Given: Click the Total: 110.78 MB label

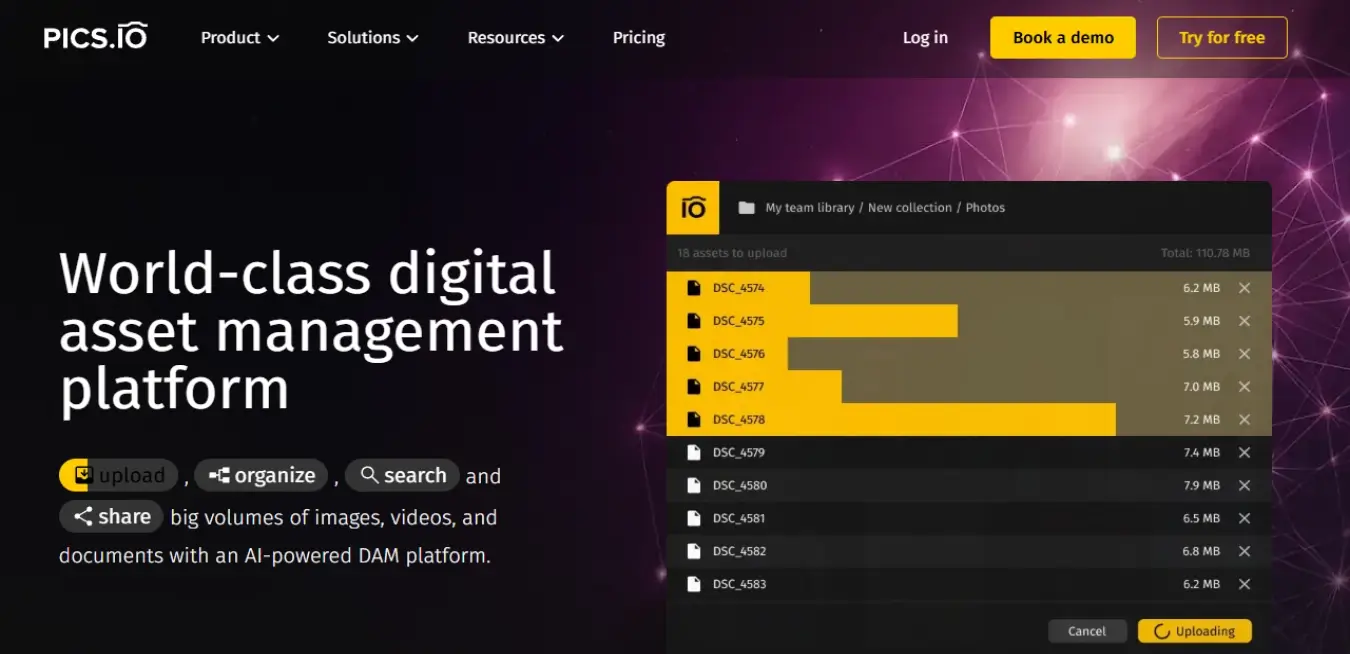Looking at the screenshot, I should (x=1205, y=253).
